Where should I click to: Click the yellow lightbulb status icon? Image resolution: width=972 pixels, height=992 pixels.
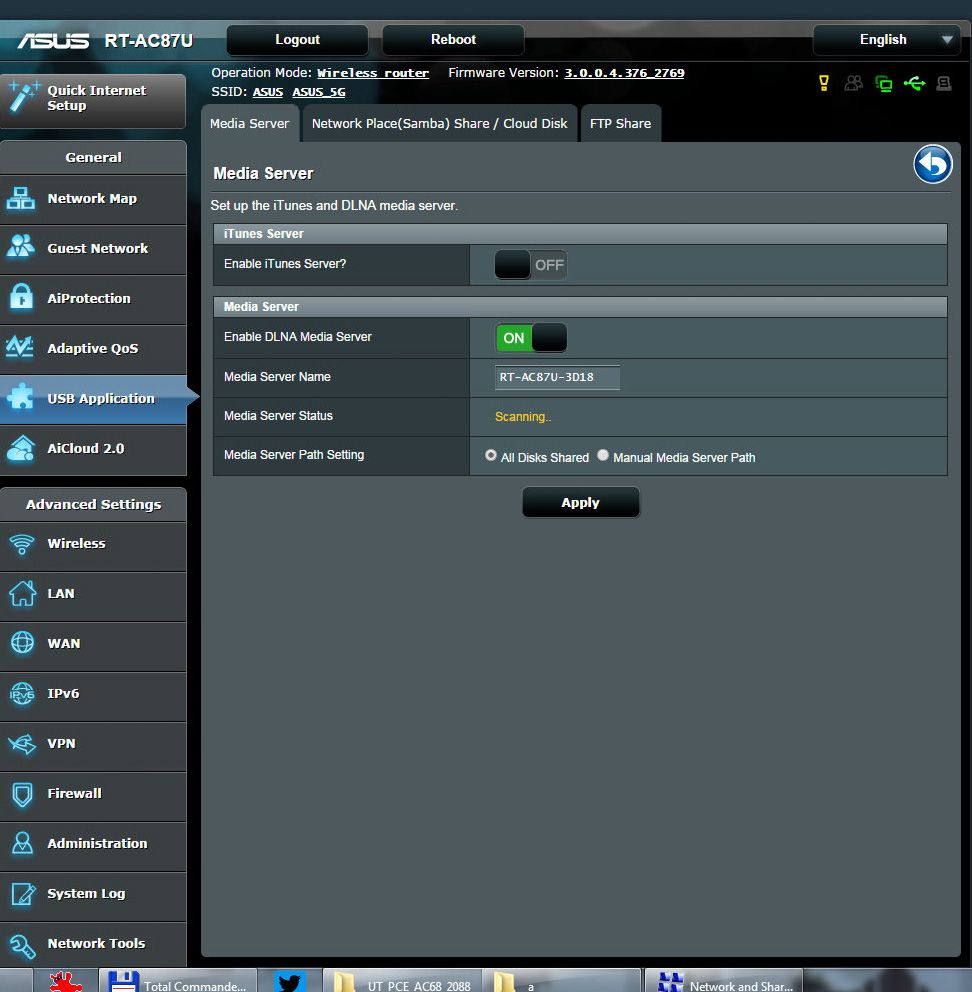tap(824, 84)
